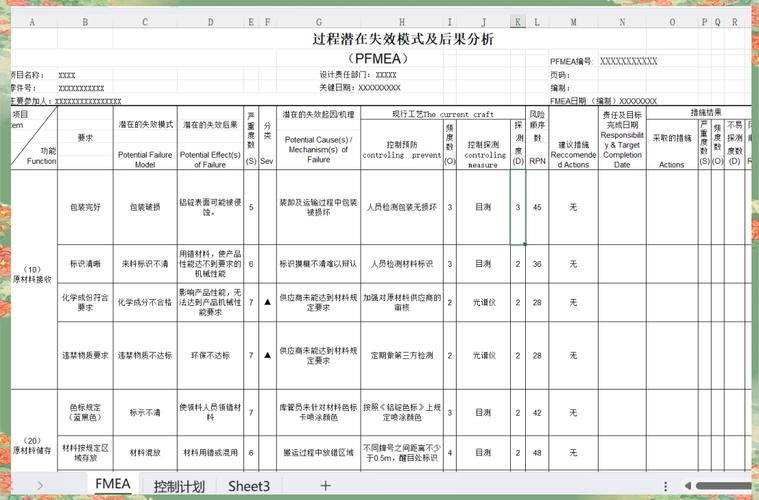Click 标识清晰 cell
The height and width of the screenshot is (500, 759).
pyautogui.click(x=85, y=264)
